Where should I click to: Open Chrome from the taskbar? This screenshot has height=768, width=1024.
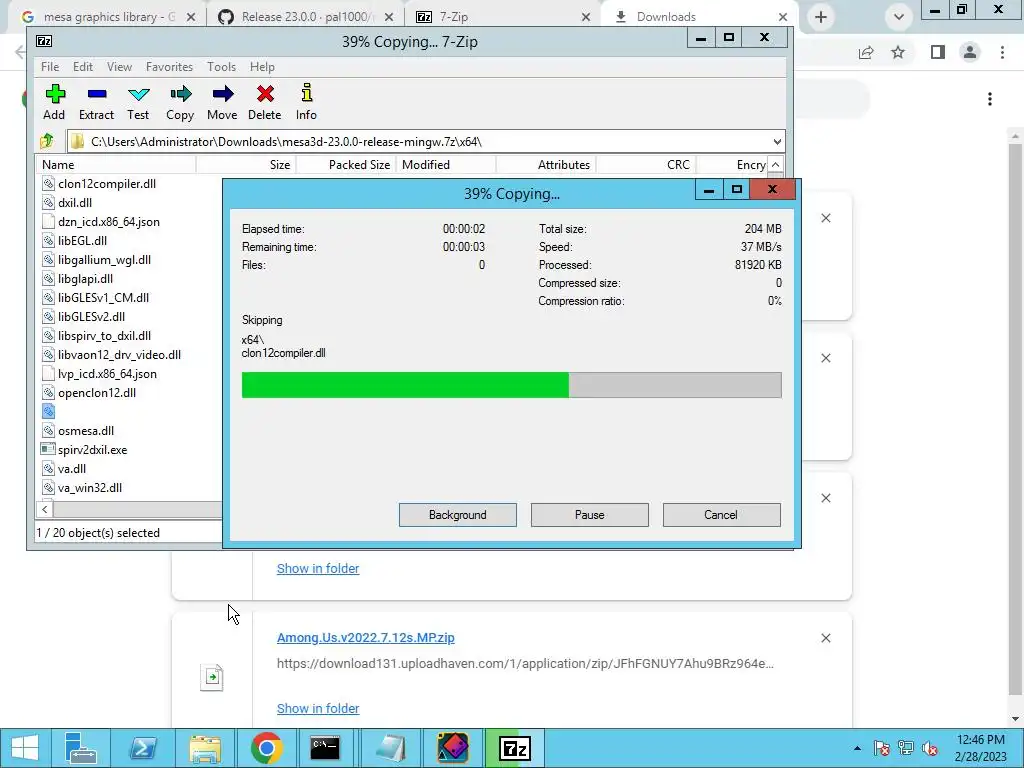coord(266,748)
